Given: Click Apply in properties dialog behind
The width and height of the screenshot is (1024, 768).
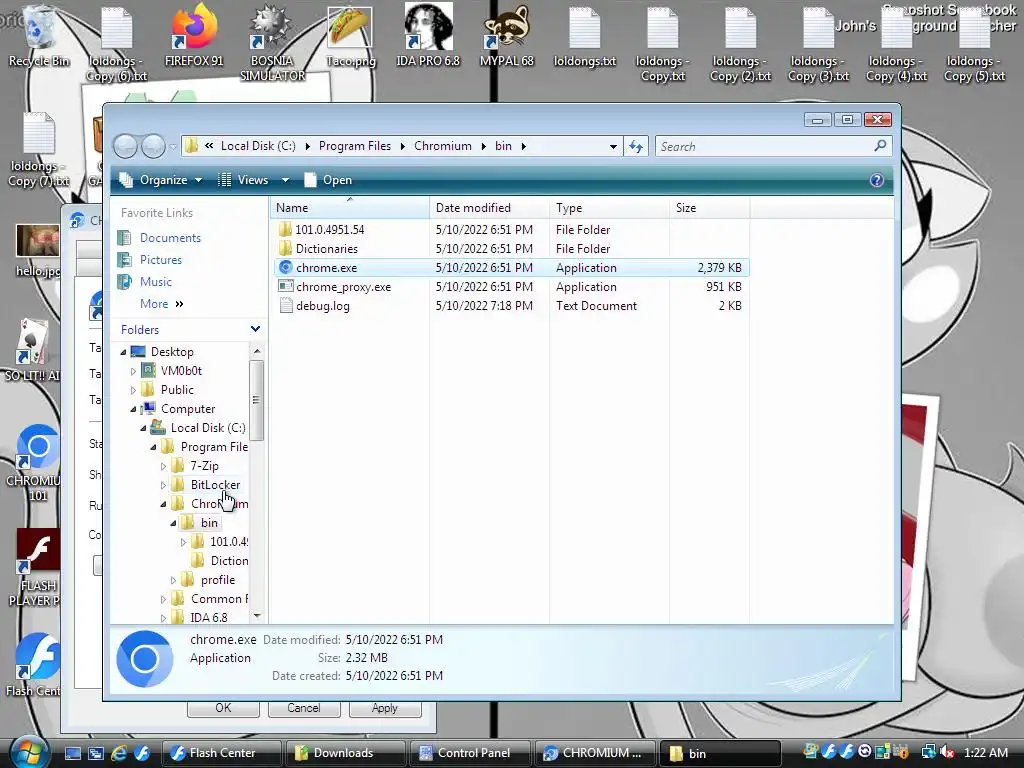Looking at the screenshot, I should coord(385,708).
